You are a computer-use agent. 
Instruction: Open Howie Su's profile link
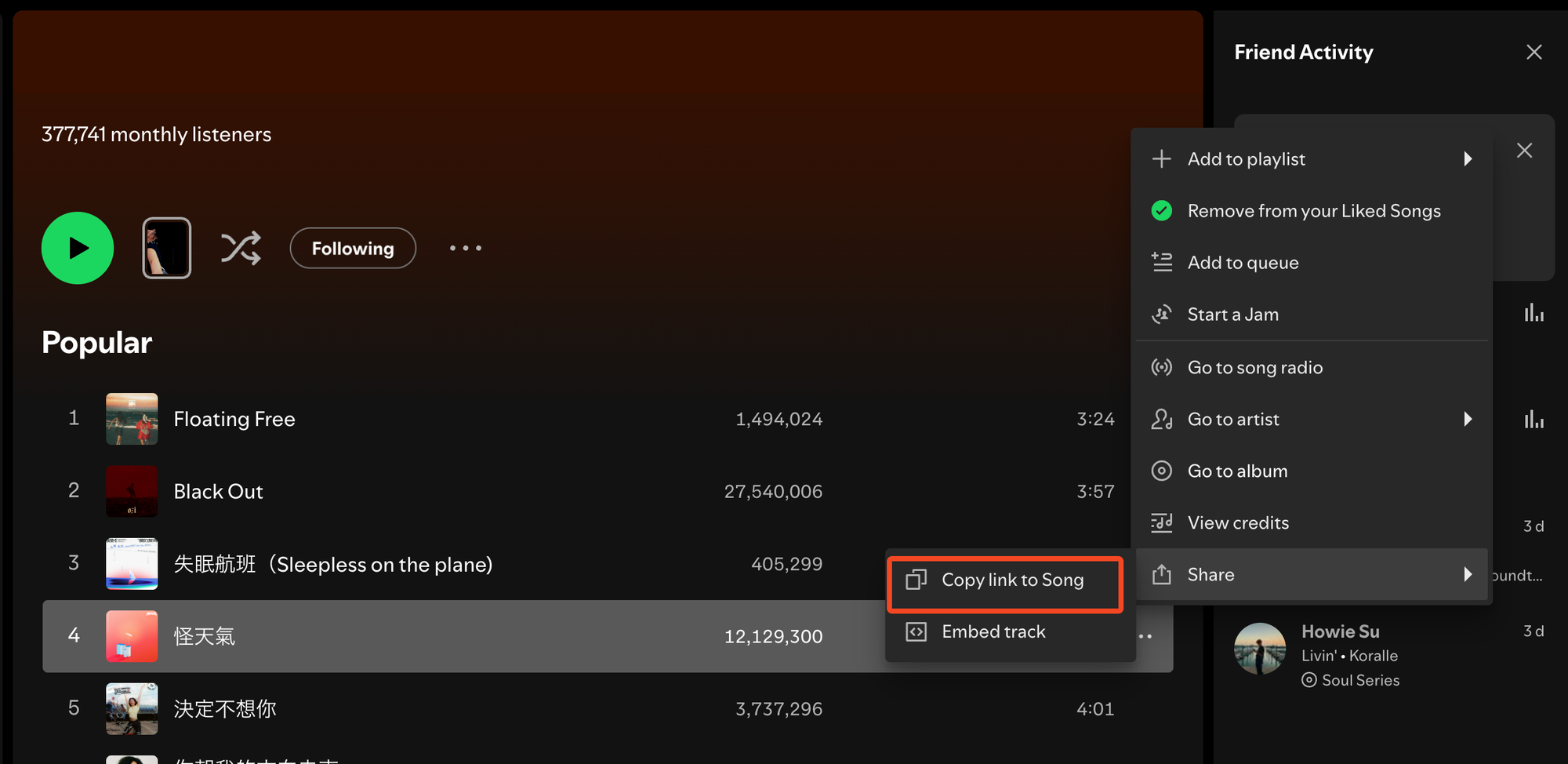[x=1341, y=631]
